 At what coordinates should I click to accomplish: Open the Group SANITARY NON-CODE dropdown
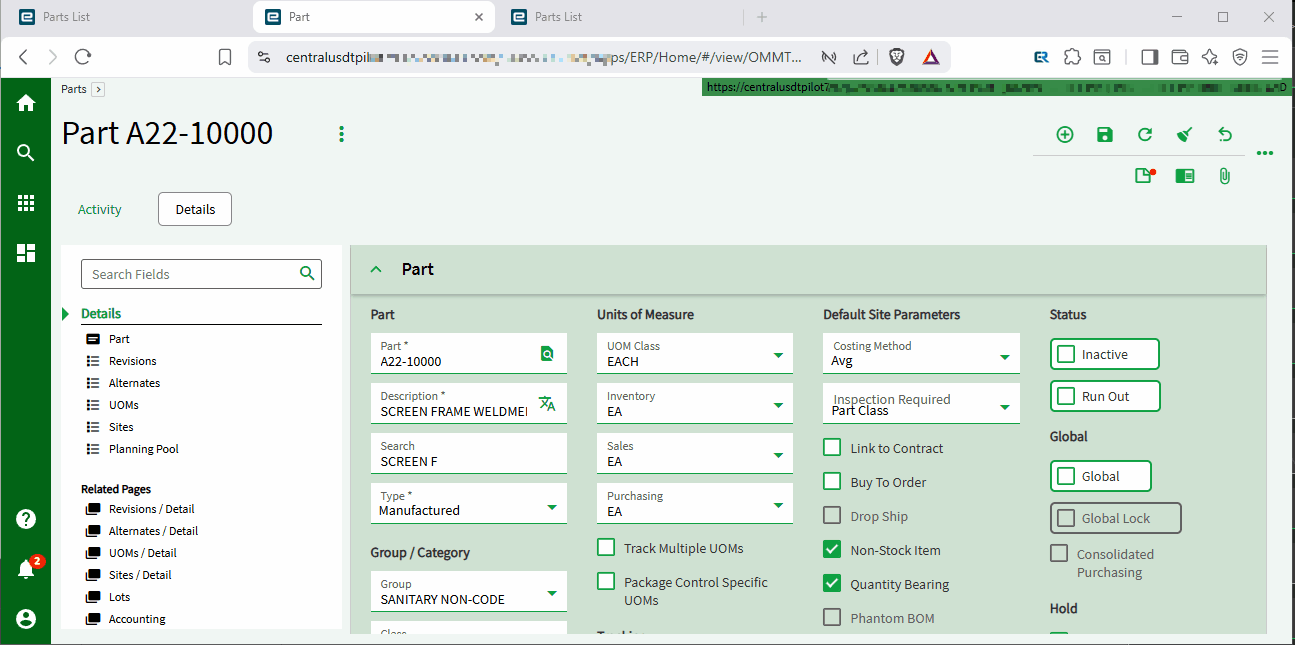(468, 591)
